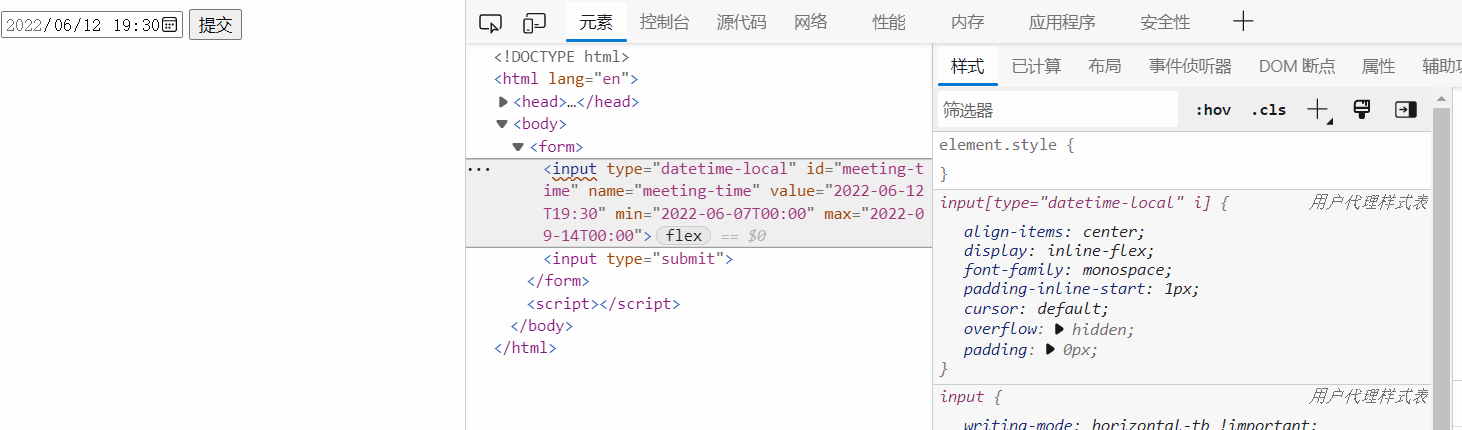The width and height of the screenshot is (1462, 430).
Task: Open the 安全性 tab
Action: pyautogui.click(x=1165, y=22)
